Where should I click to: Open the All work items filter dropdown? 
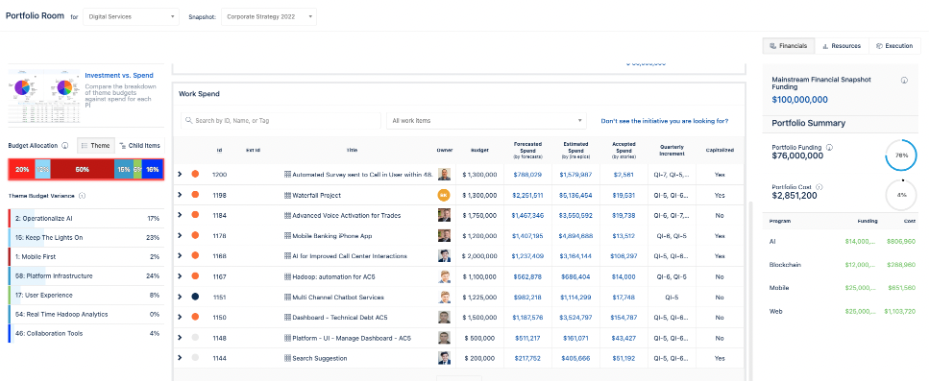pos(486,120)
